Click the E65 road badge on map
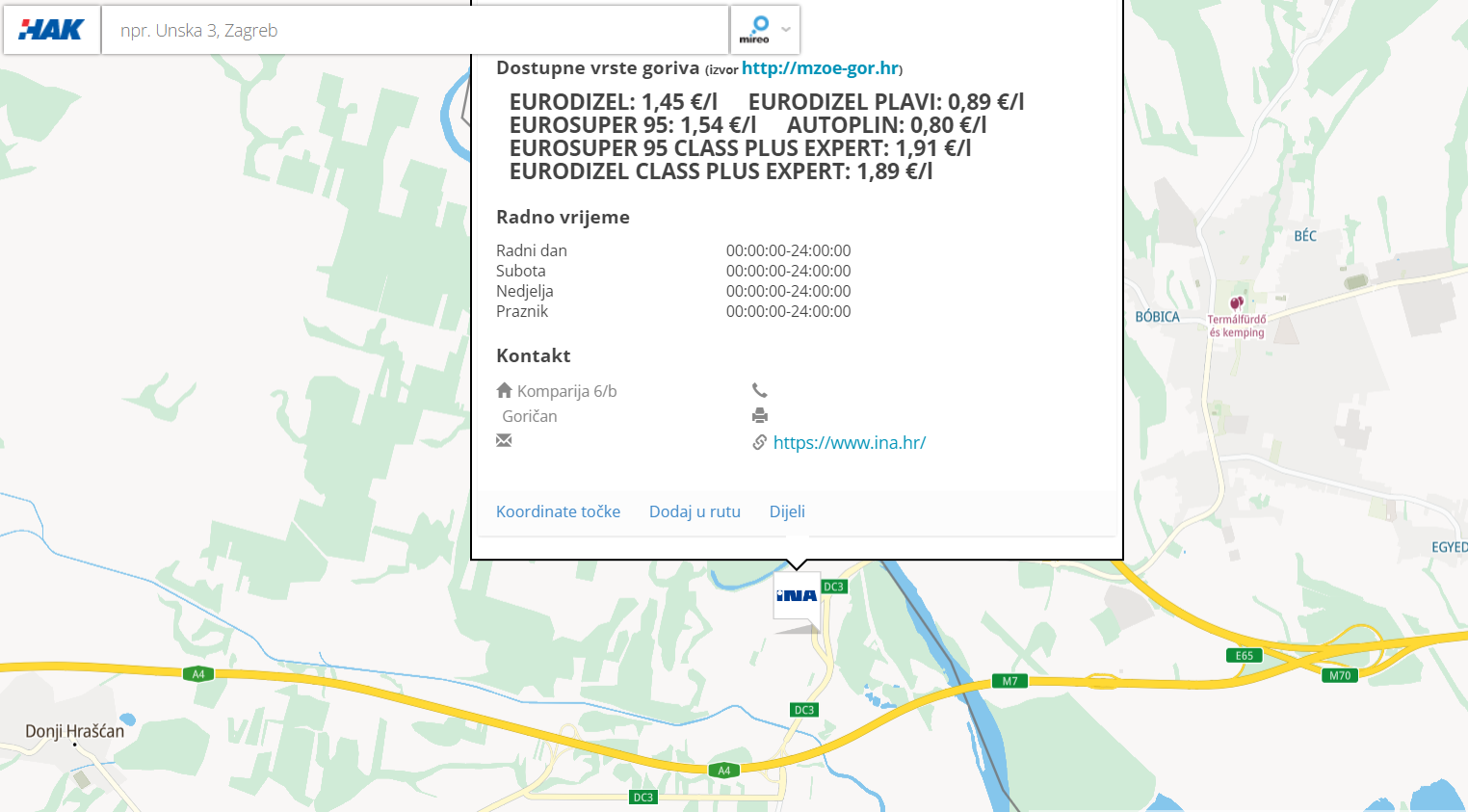The width and height of the screenshot is (1468, 812). point(1245,656)
